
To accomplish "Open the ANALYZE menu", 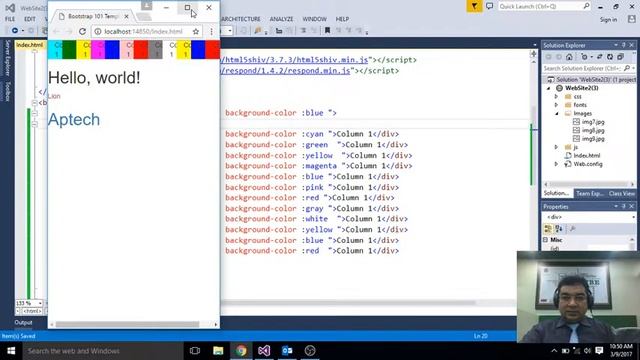I will point(281,19).
